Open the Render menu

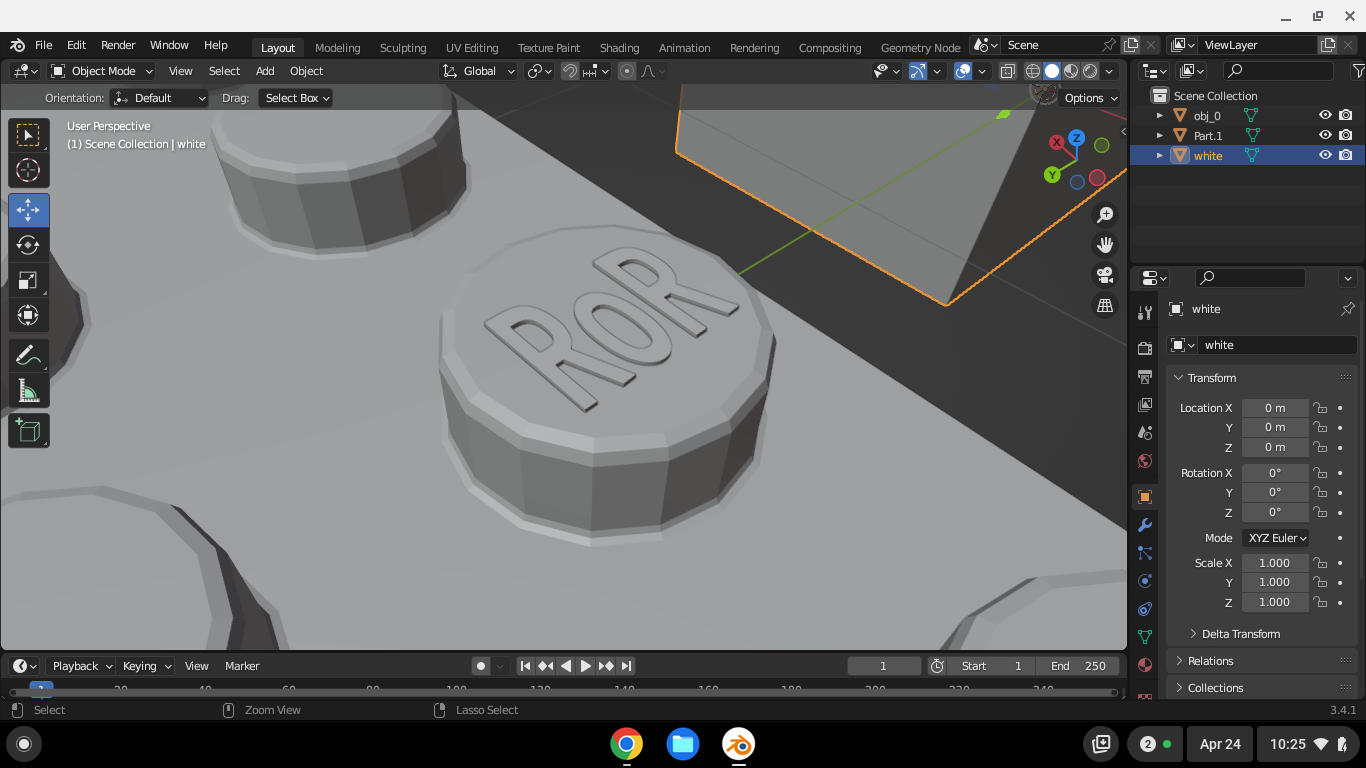118,45
